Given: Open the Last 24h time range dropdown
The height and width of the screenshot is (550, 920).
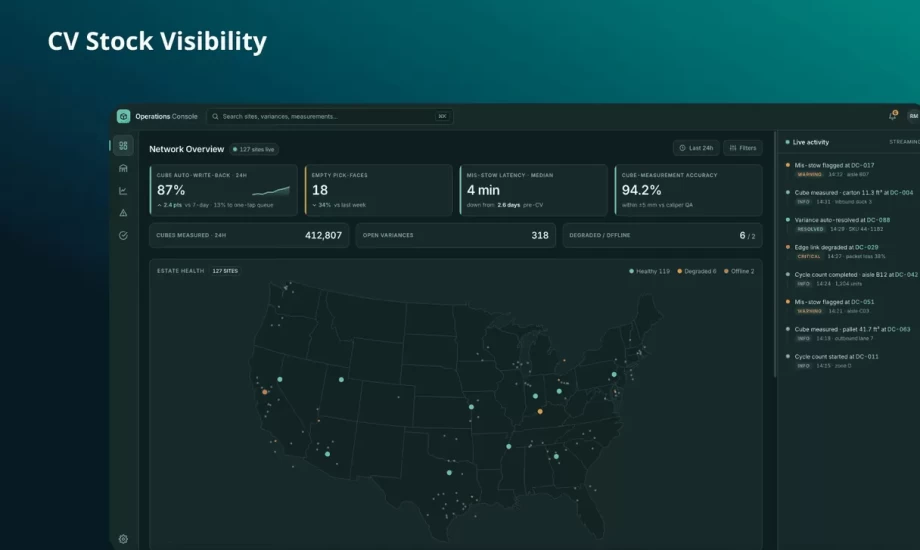Looking at the screenshot, I should pos(696,148).
